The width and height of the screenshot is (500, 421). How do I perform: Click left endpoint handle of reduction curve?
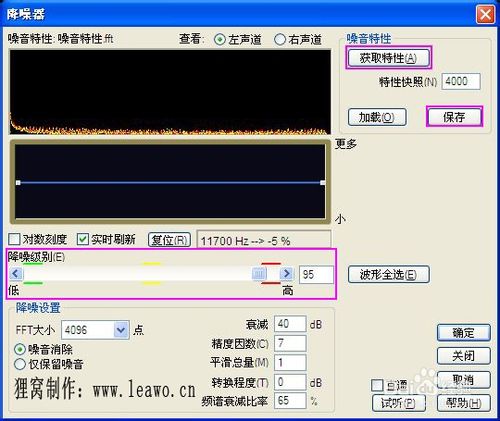tap(18, 183)
